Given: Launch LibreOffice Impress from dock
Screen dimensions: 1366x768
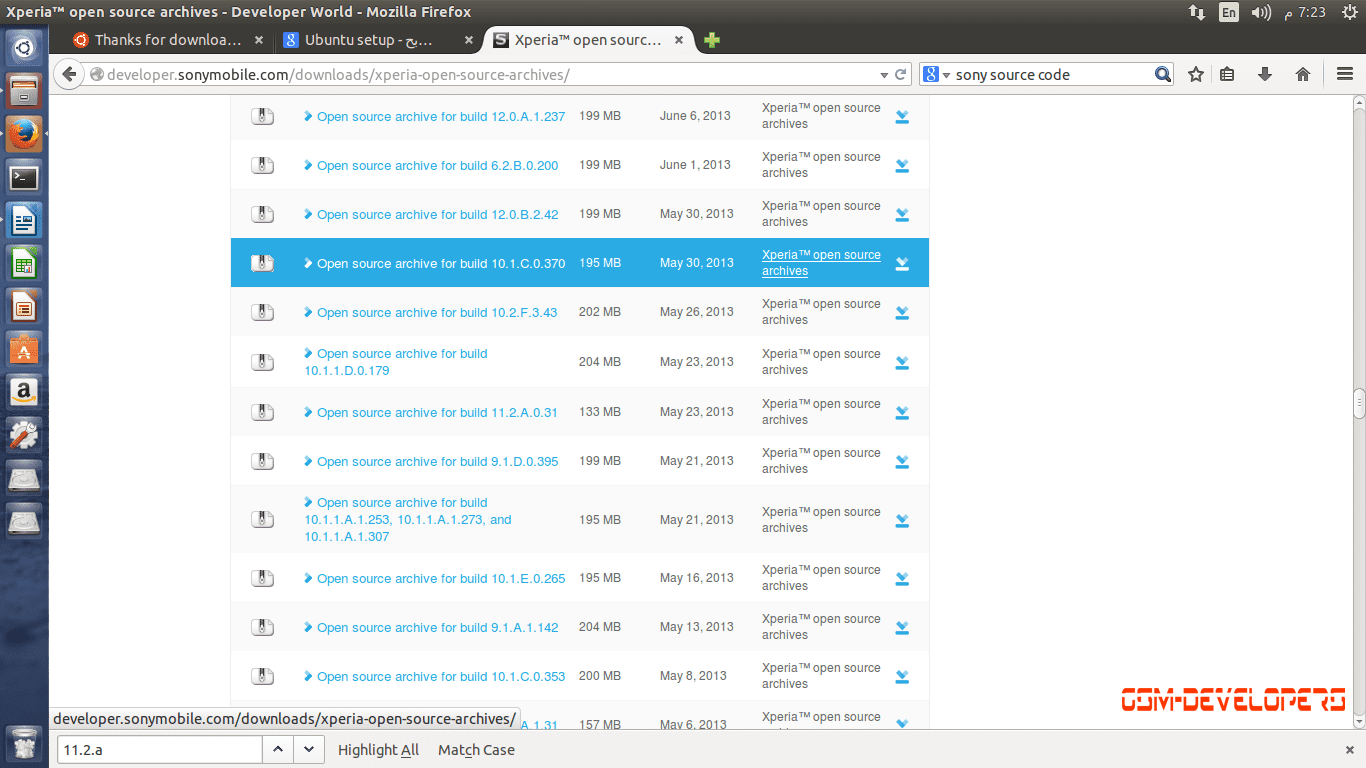Looking at the screenshot, I should click(x=24, y=307).
